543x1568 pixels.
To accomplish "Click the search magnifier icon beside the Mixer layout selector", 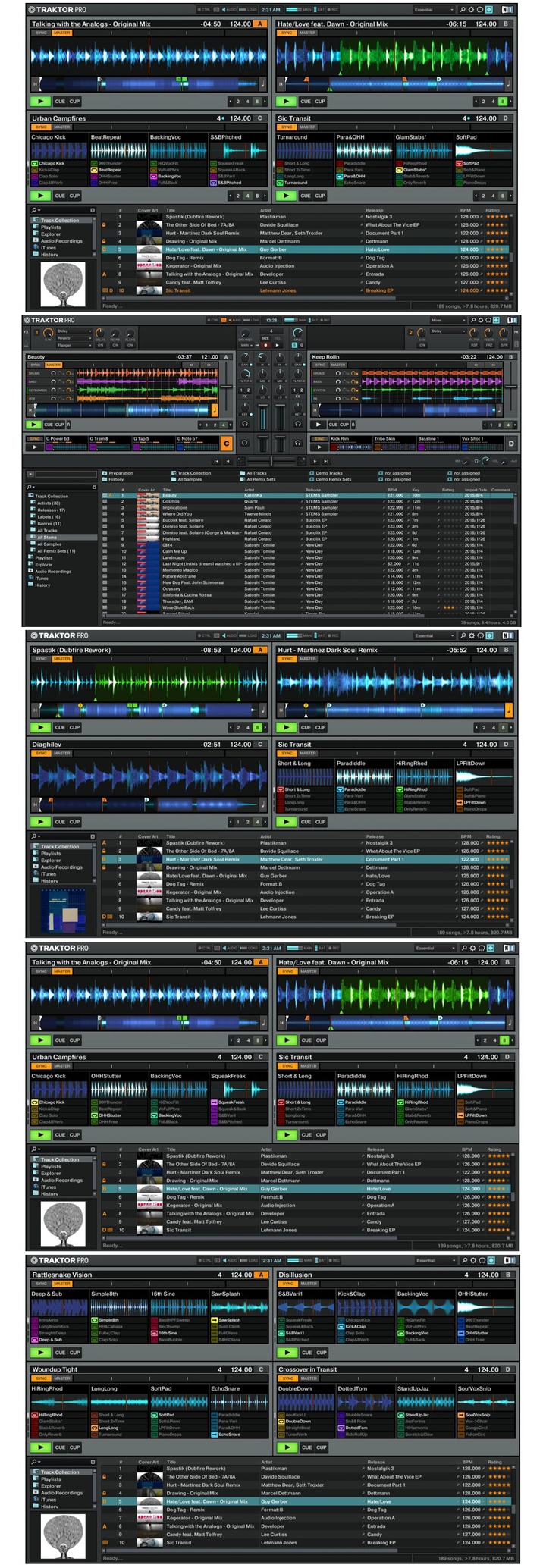I will pyautogui.click(x=472, y=320).
